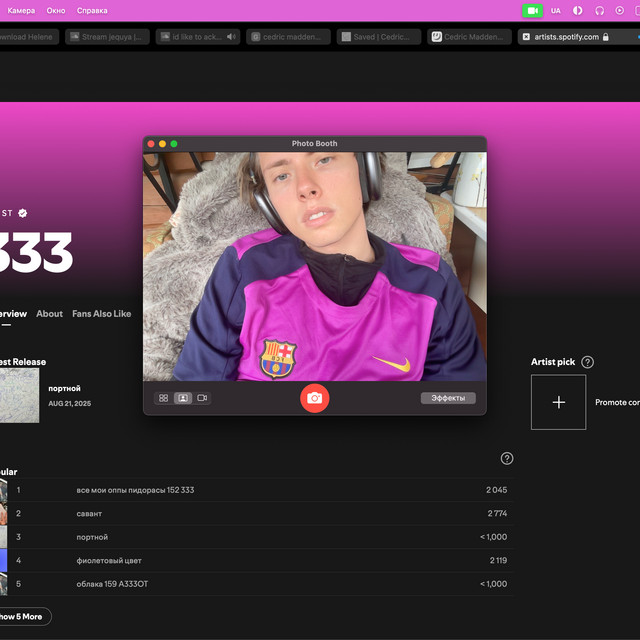Open the Fans Also Like tab

(101, 314)
